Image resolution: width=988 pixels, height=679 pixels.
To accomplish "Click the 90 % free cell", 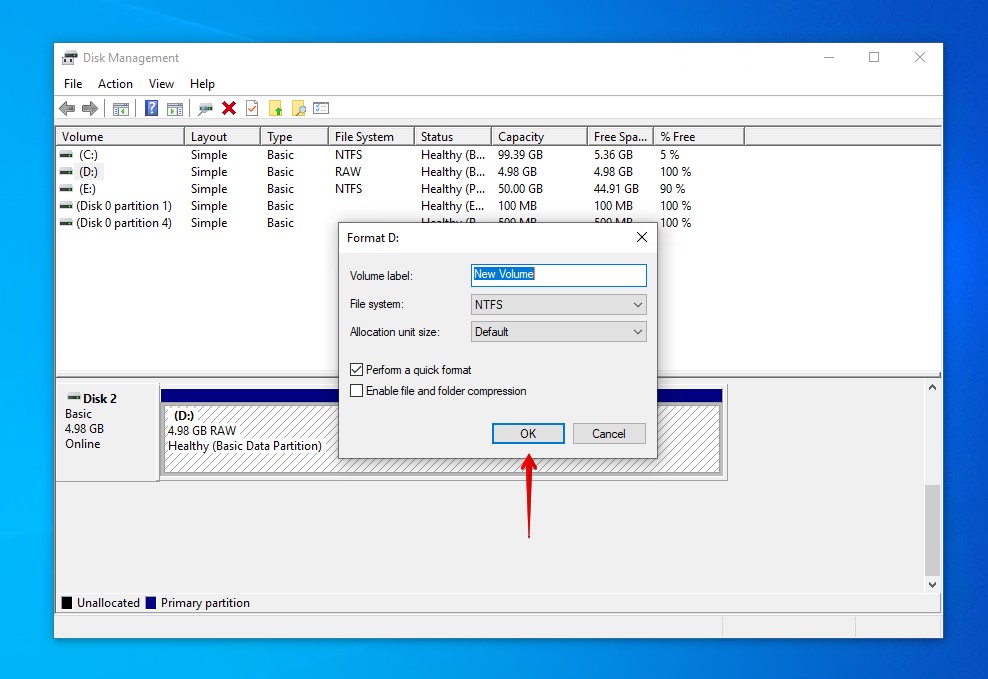I will [672, 188].
